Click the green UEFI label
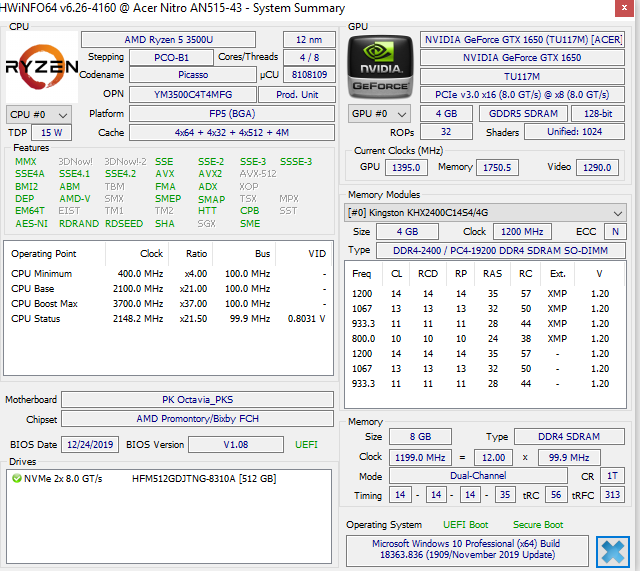 pyautogui.click(x=306, y=444)
